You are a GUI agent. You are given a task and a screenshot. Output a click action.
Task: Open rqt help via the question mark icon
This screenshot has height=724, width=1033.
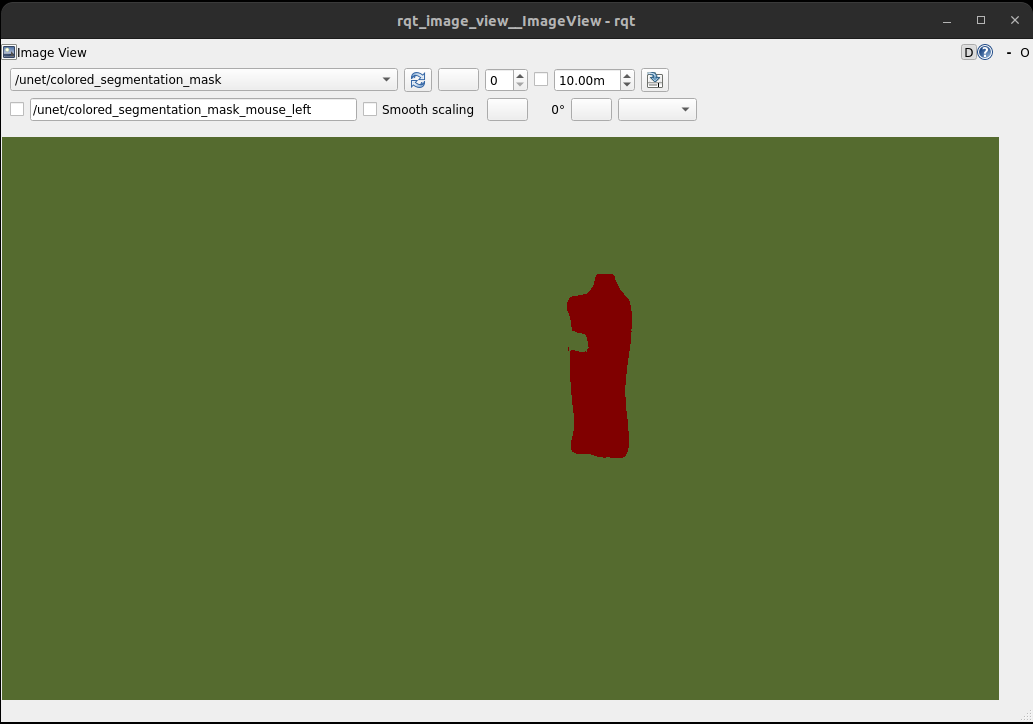click(985, 52)
